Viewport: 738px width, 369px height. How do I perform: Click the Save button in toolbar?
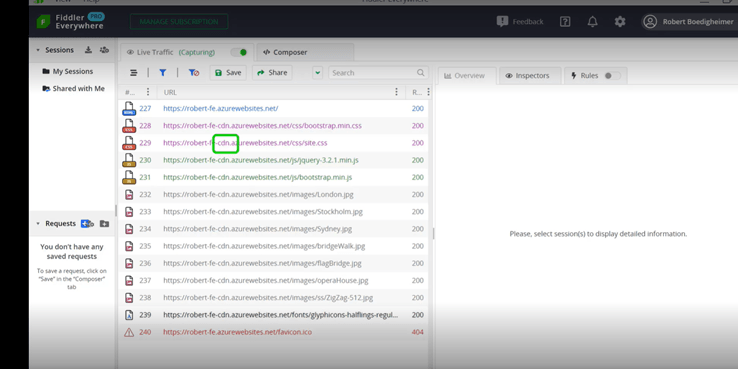coord(228,73)
